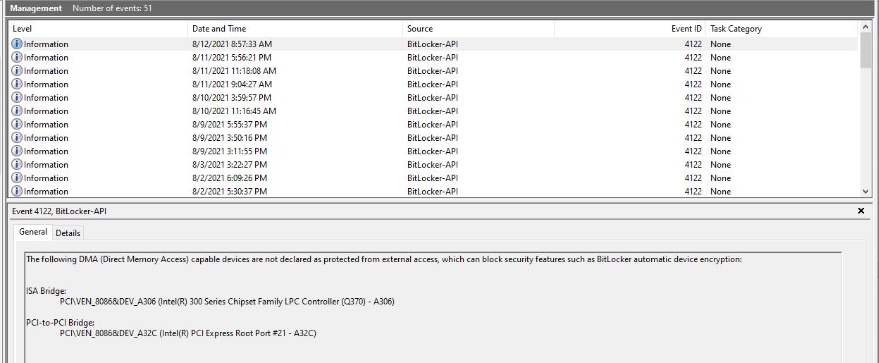The height and width of the screenshot is (363, 879).
Task: Click the info icon for the 8/10/2021 11:16:45 AM event
Action: 17,111
